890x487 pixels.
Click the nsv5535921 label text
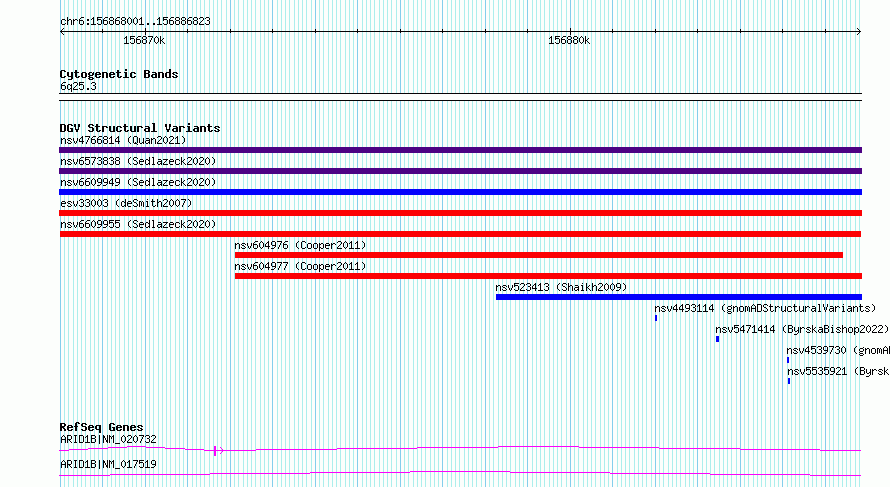pos(817,371)
